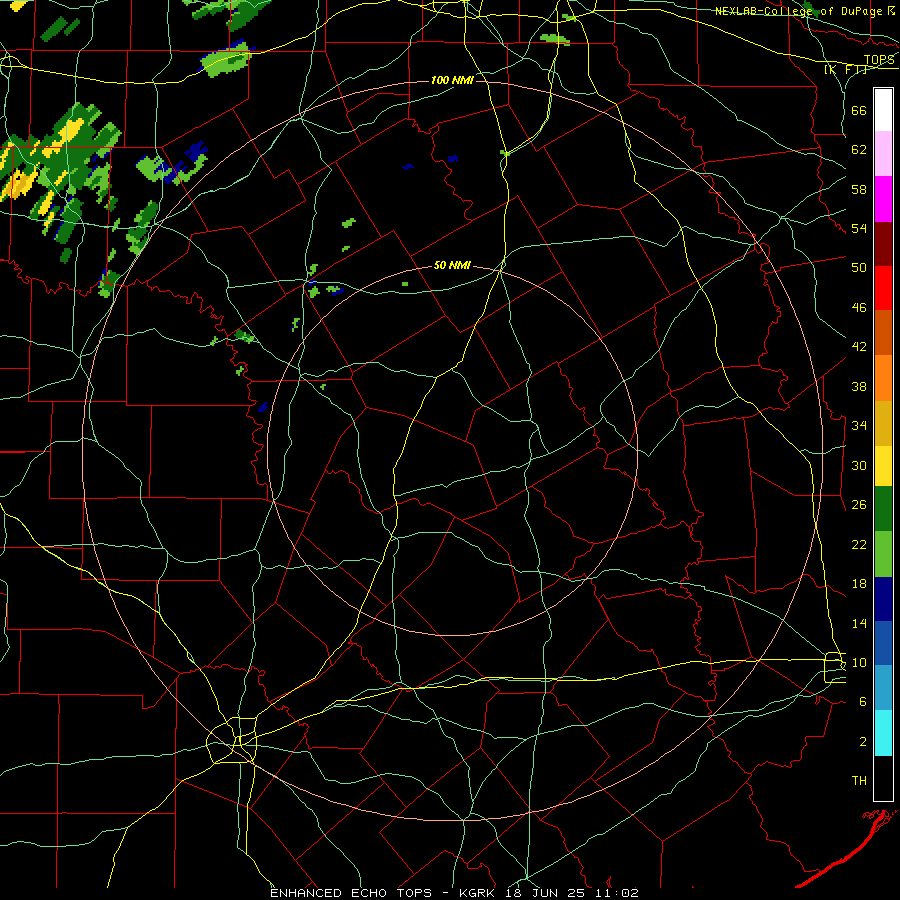Image resolution: width=900 pixels, height=900 pixels.
Task: Pick the dark green legend swatch
Action: pos(883,509)
